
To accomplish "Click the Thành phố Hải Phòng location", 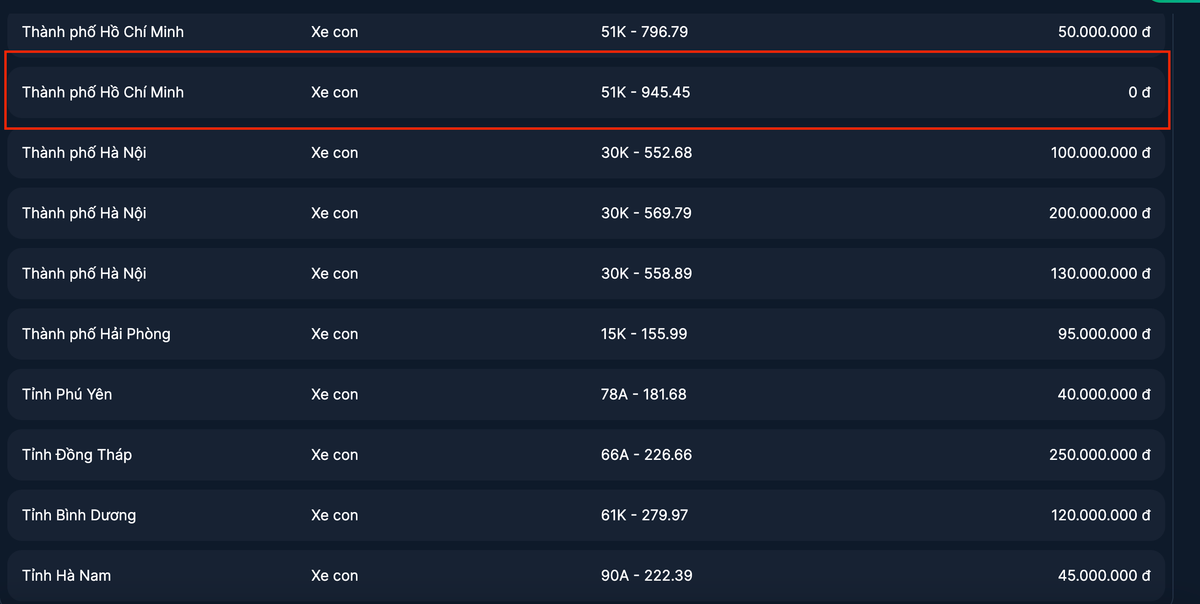I will (x=96, y=334).
